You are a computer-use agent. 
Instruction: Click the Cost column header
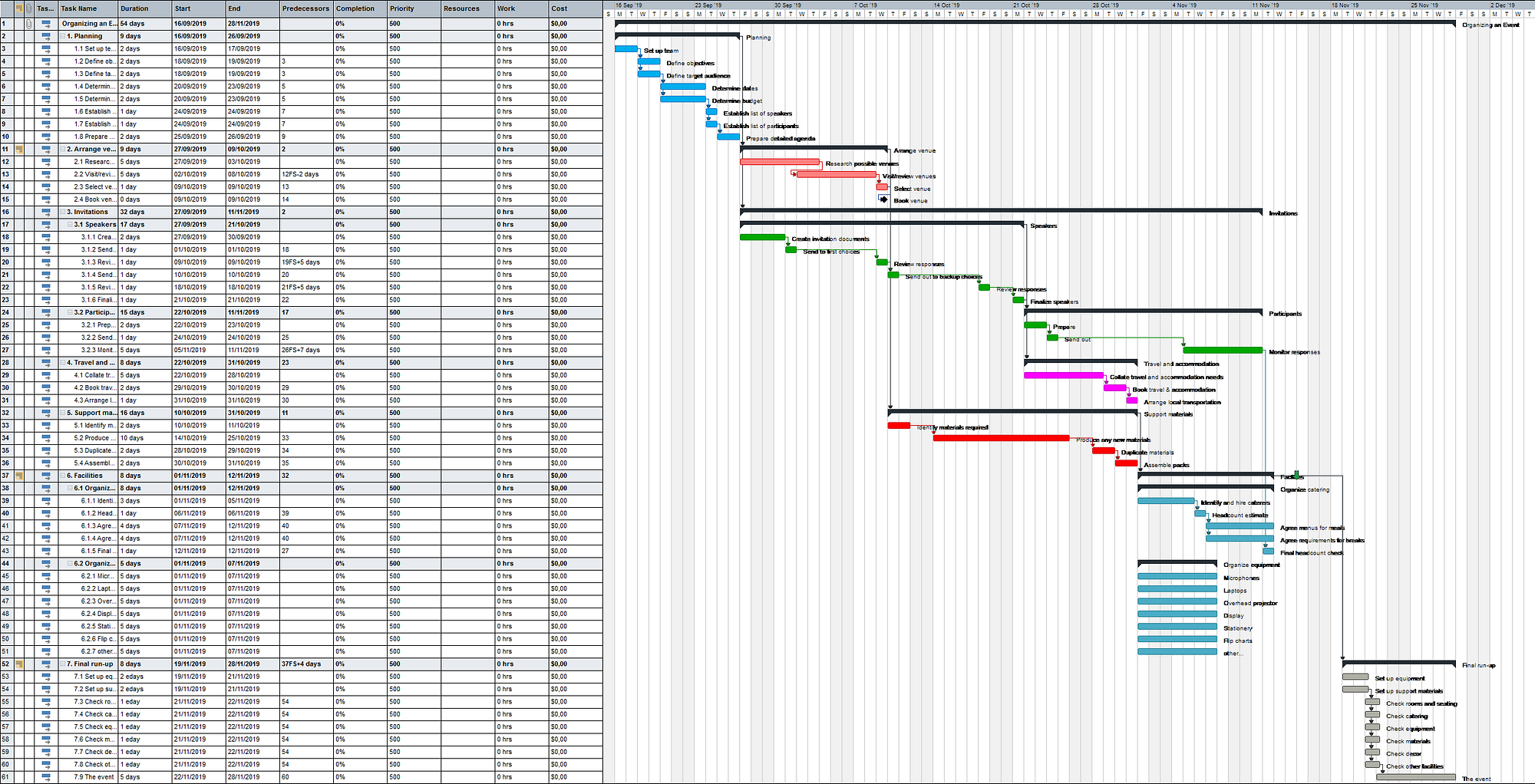pos(575,8)
